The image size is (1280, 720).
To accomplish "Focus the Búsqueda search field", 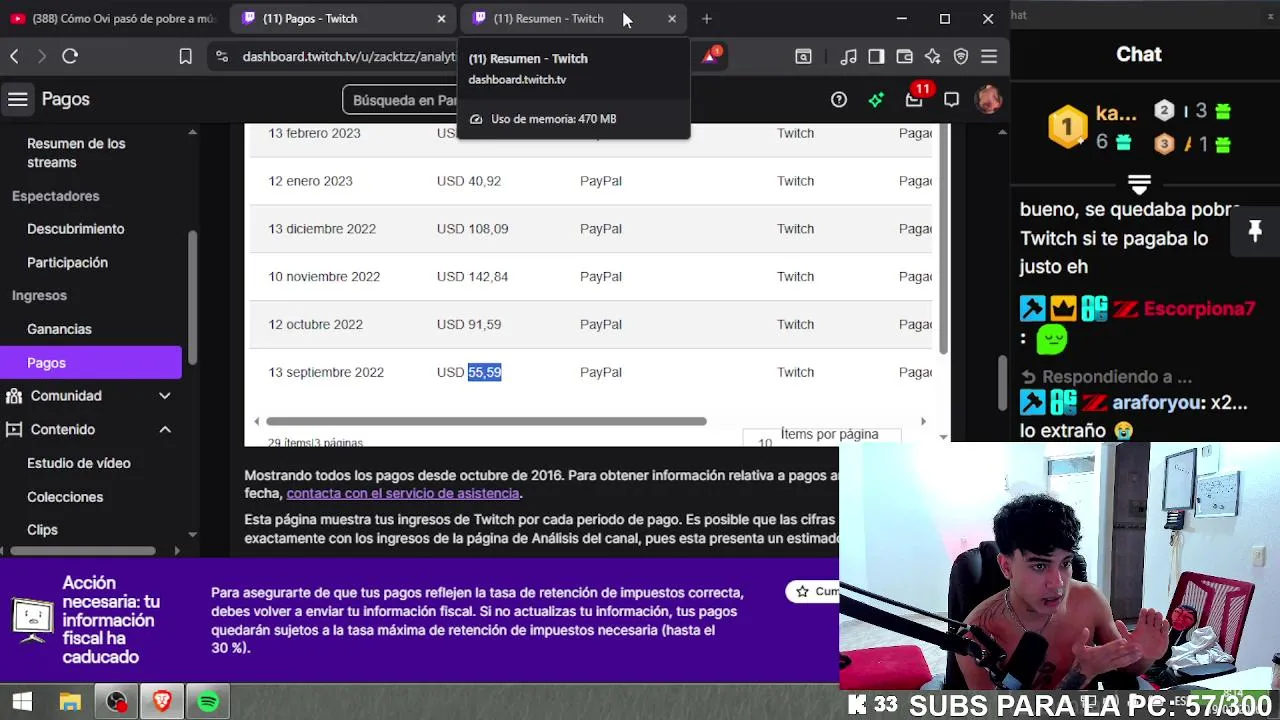I will click(x=400, y=100).
